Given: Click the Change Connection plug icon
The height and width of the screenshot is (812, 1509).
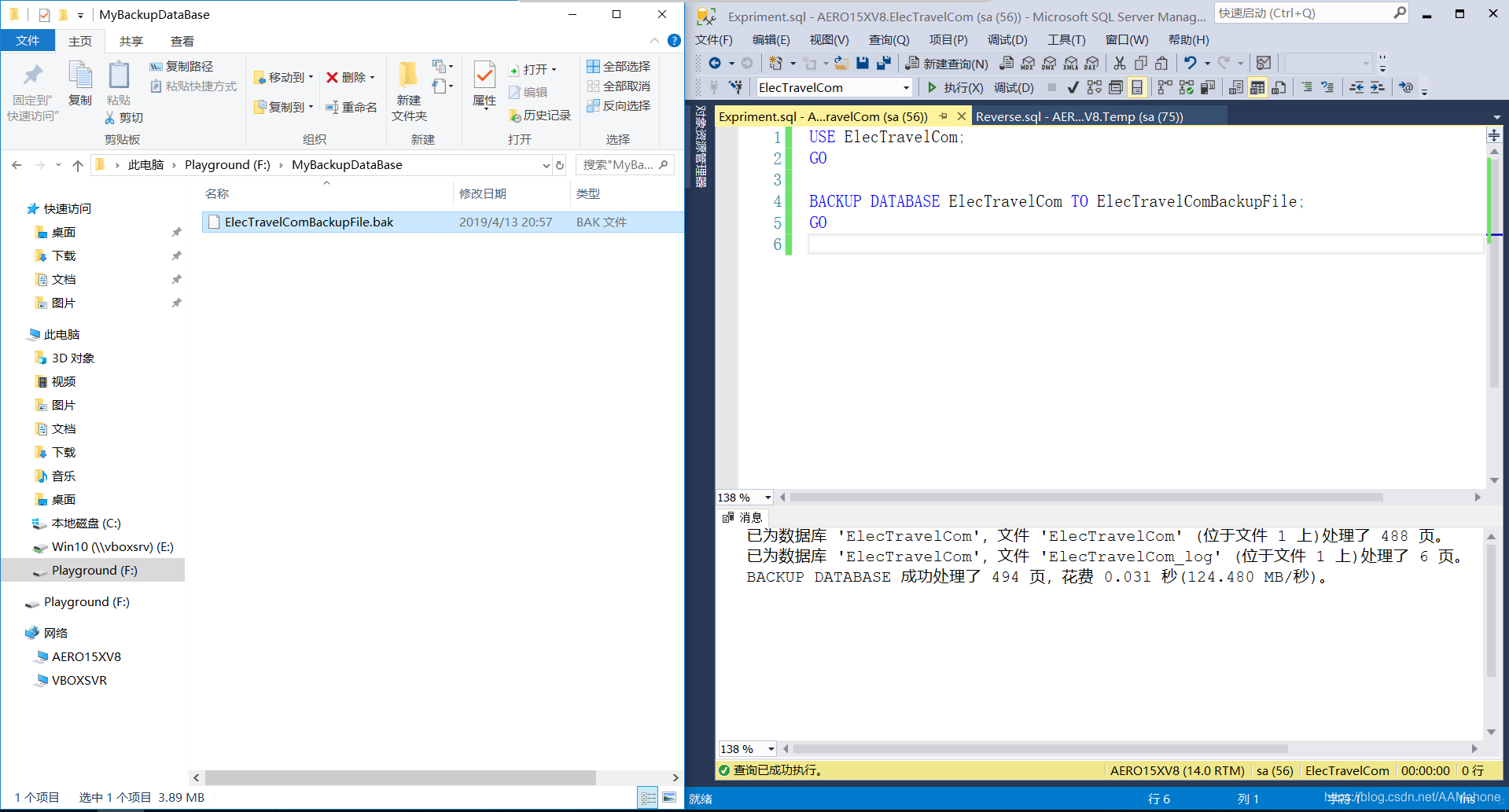Looking at the screenshot, I should pos(735,87).
